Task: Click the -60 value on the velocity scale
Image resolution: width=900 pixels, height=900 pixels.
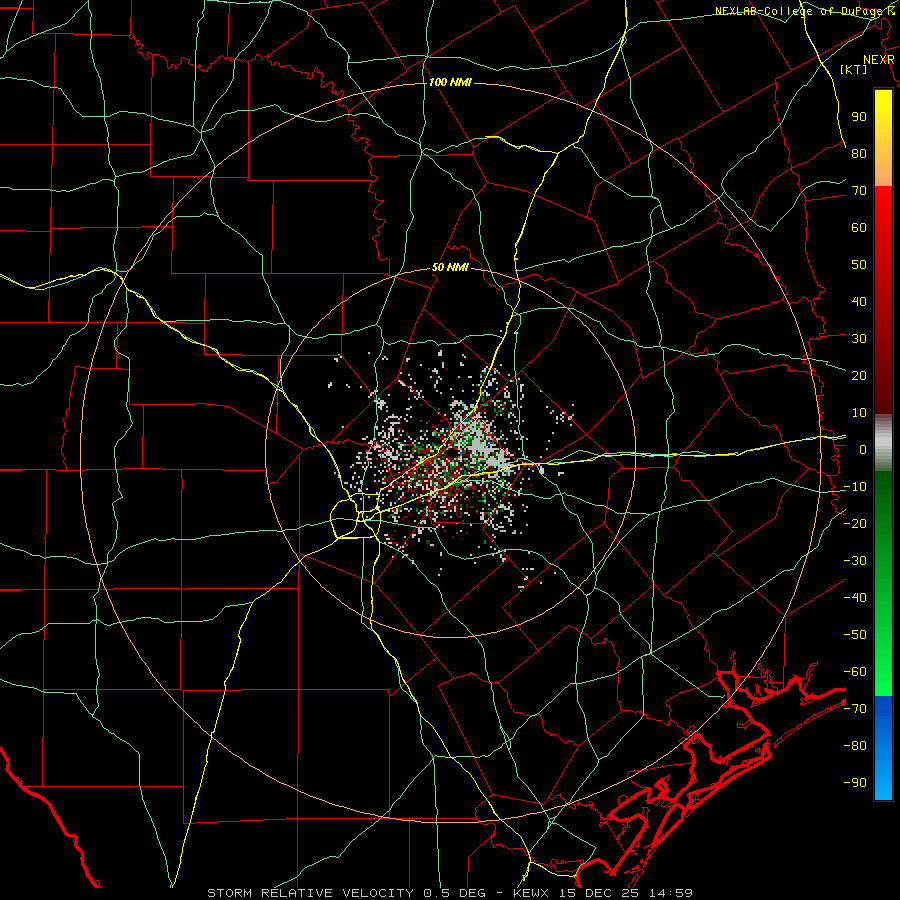Action: [855, 672]
